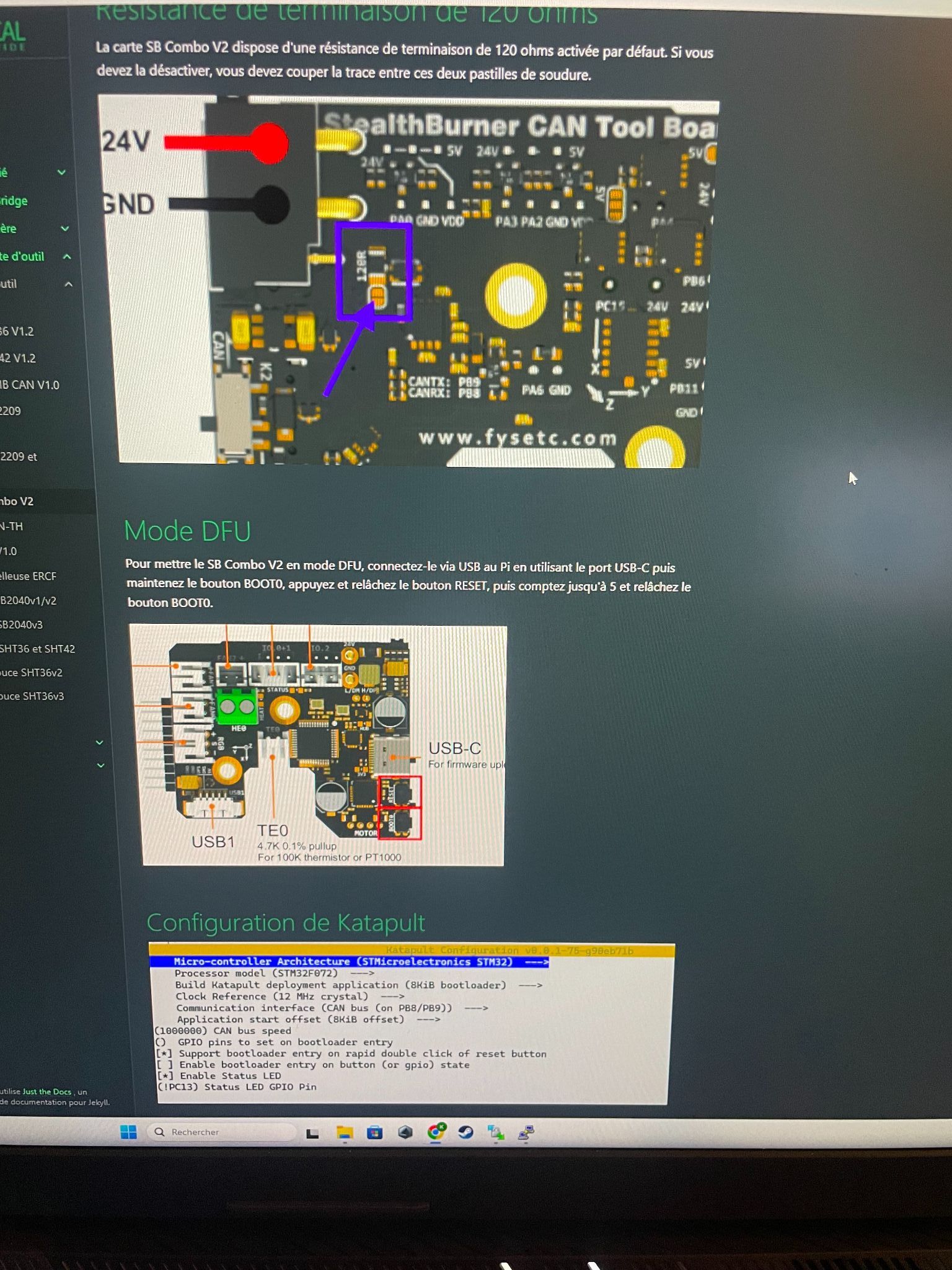Open the '1.0' sidebar page below N-TH
Viewport: 952px width, 1270px height.
click(x=9, y=551)
